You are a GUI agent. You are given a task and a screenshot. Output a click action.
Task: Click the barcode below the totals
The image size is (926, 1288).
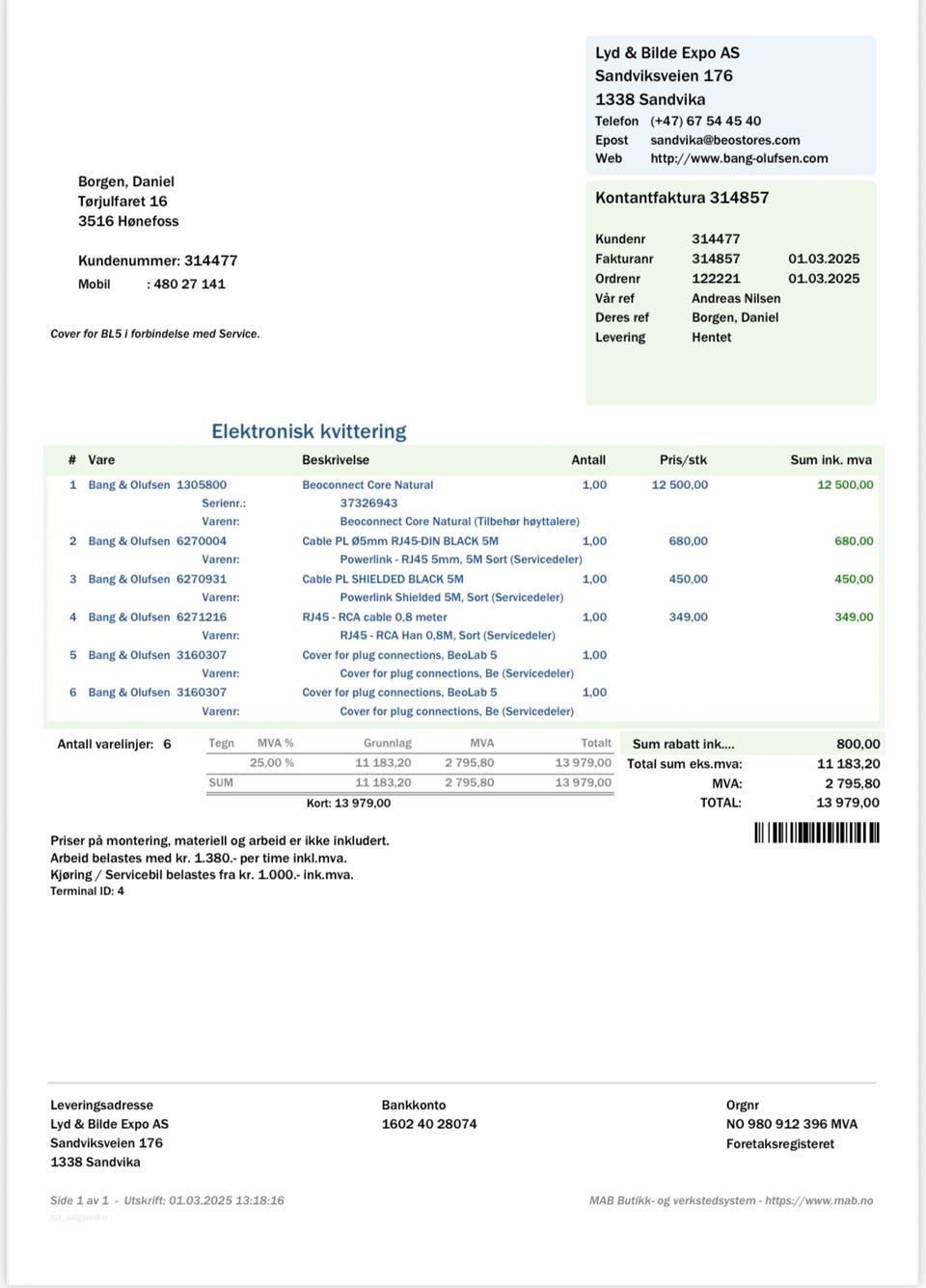coord(817,833)
